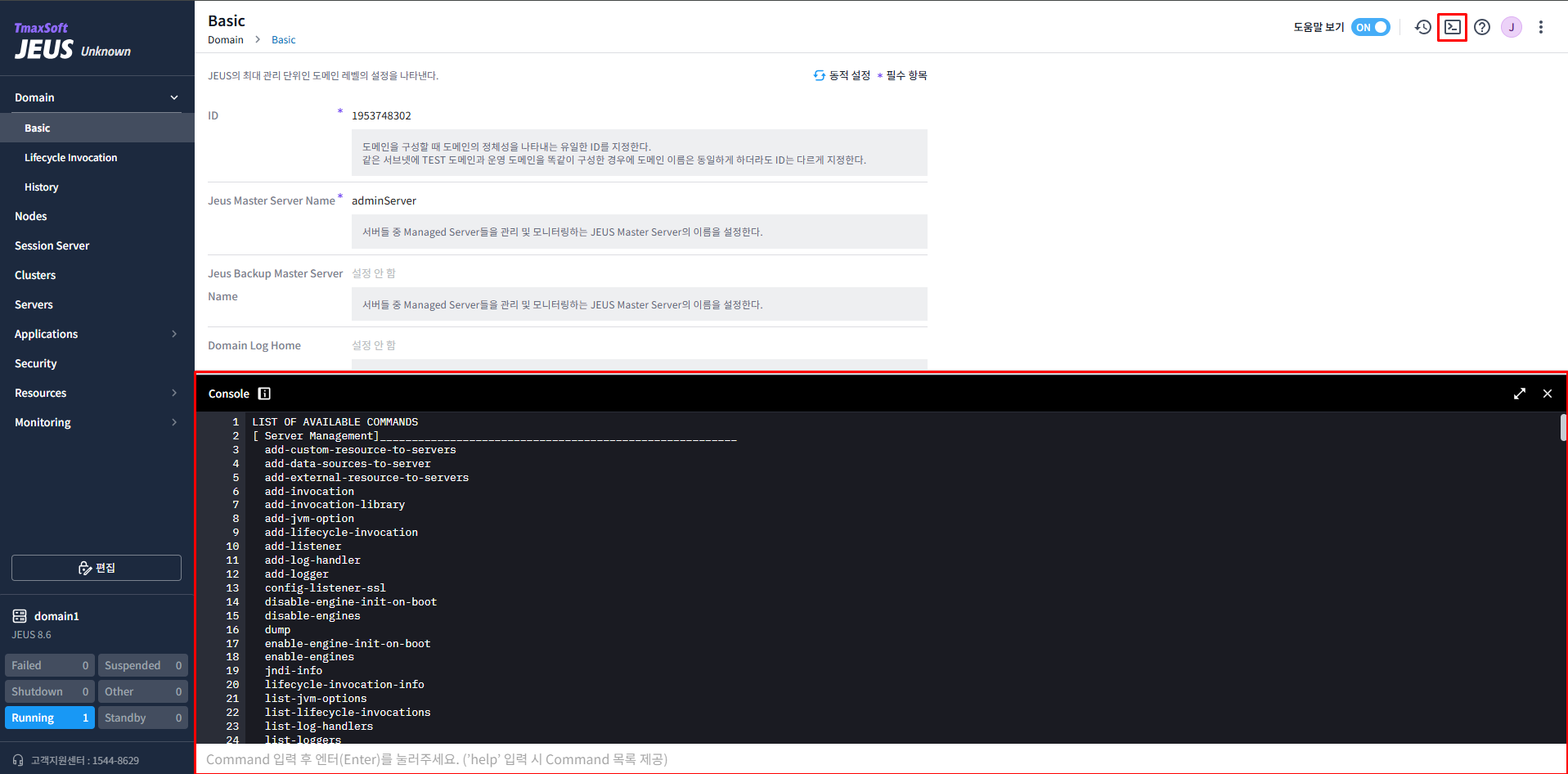The height and width of the screenshot is (774, 1568).
Task: Collapse the Domain section in sidebar
Action: (173, 97)
